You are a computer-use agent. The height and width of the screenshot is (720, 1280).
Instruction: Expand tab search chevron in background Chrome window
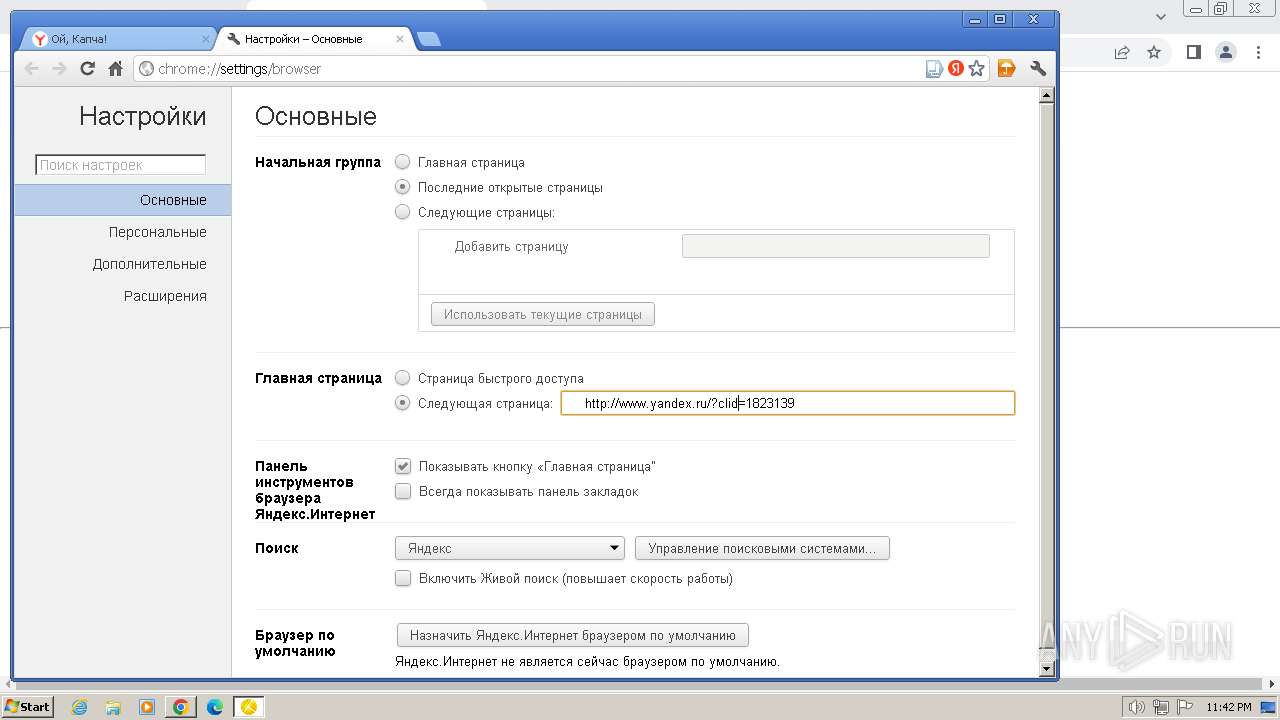pyautogui.click(x=1162, y=16)
